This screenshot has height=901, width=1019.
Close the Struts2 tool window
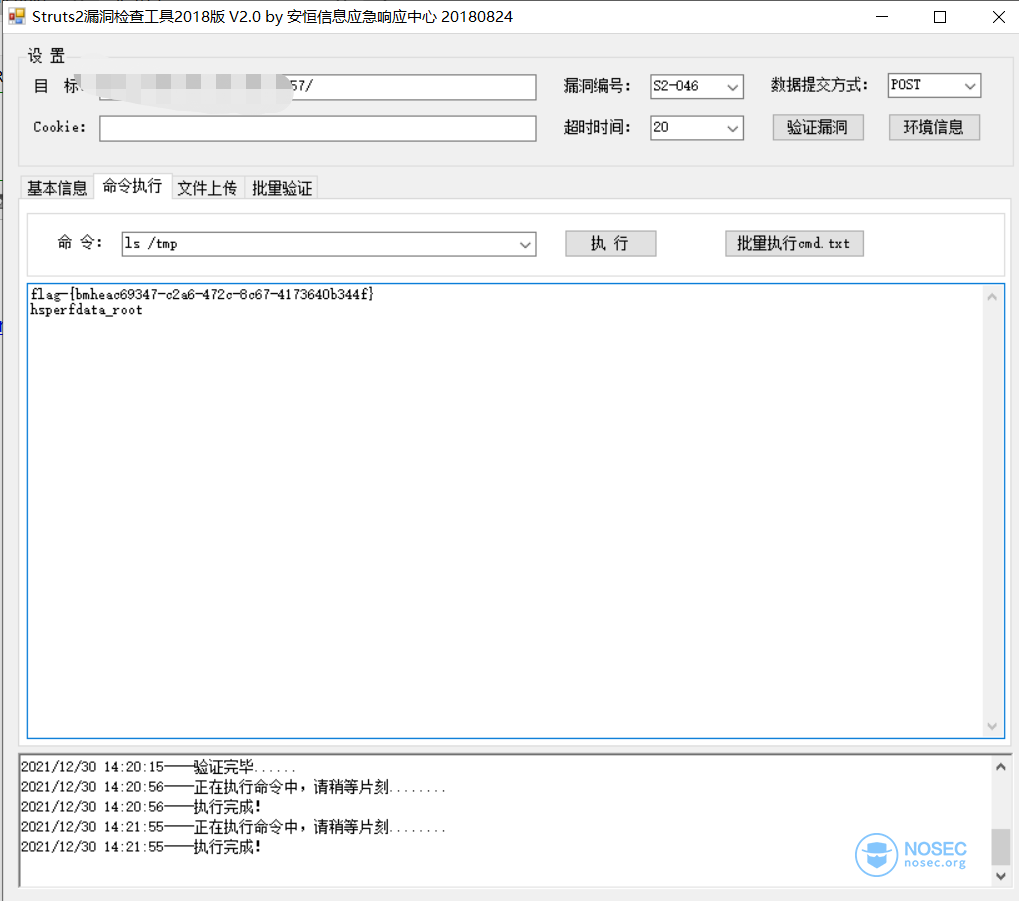pos(999,16)
